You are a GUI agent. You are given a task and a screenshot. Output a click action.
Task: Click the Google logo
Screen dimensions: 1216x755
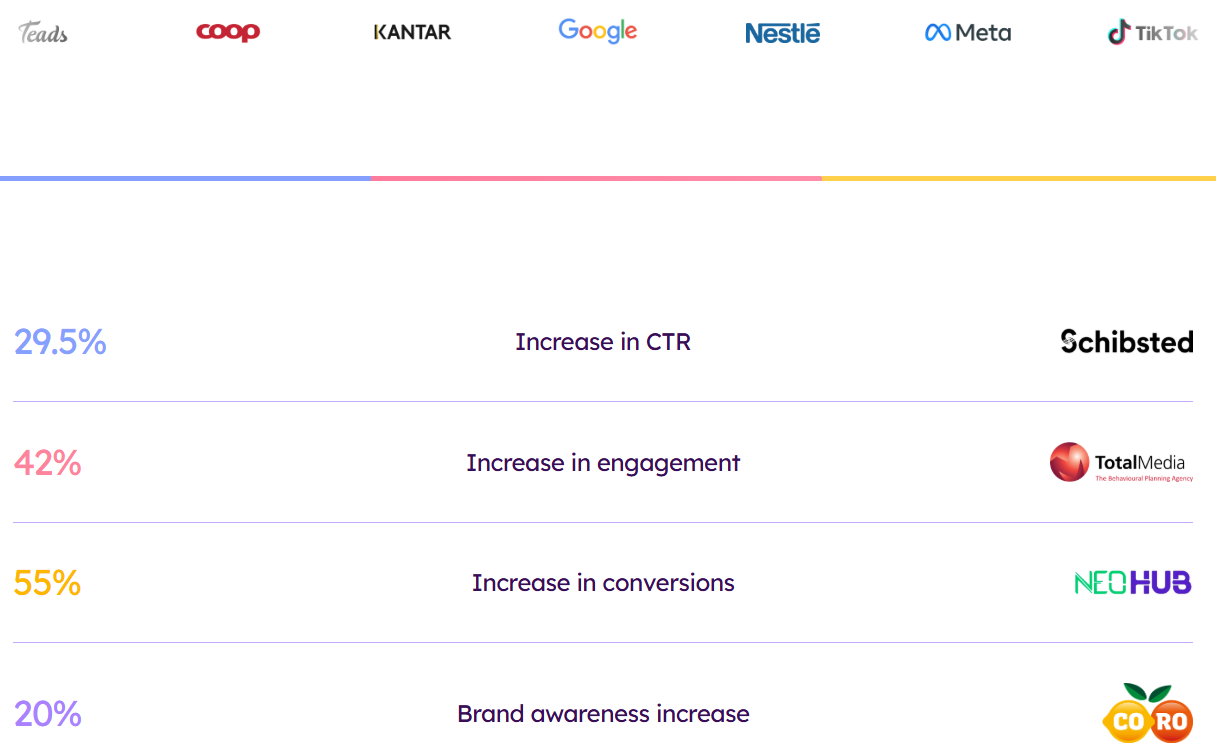tap(598, 31)
